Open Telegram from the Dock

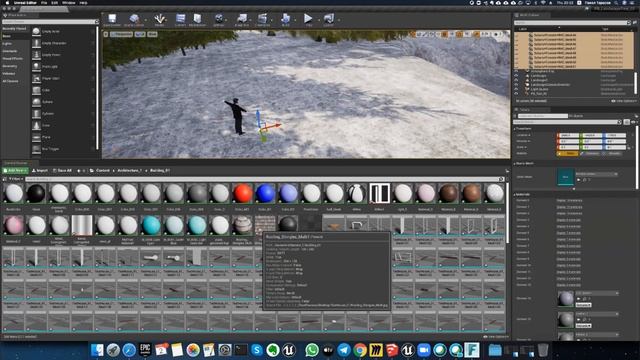(344, 350)
